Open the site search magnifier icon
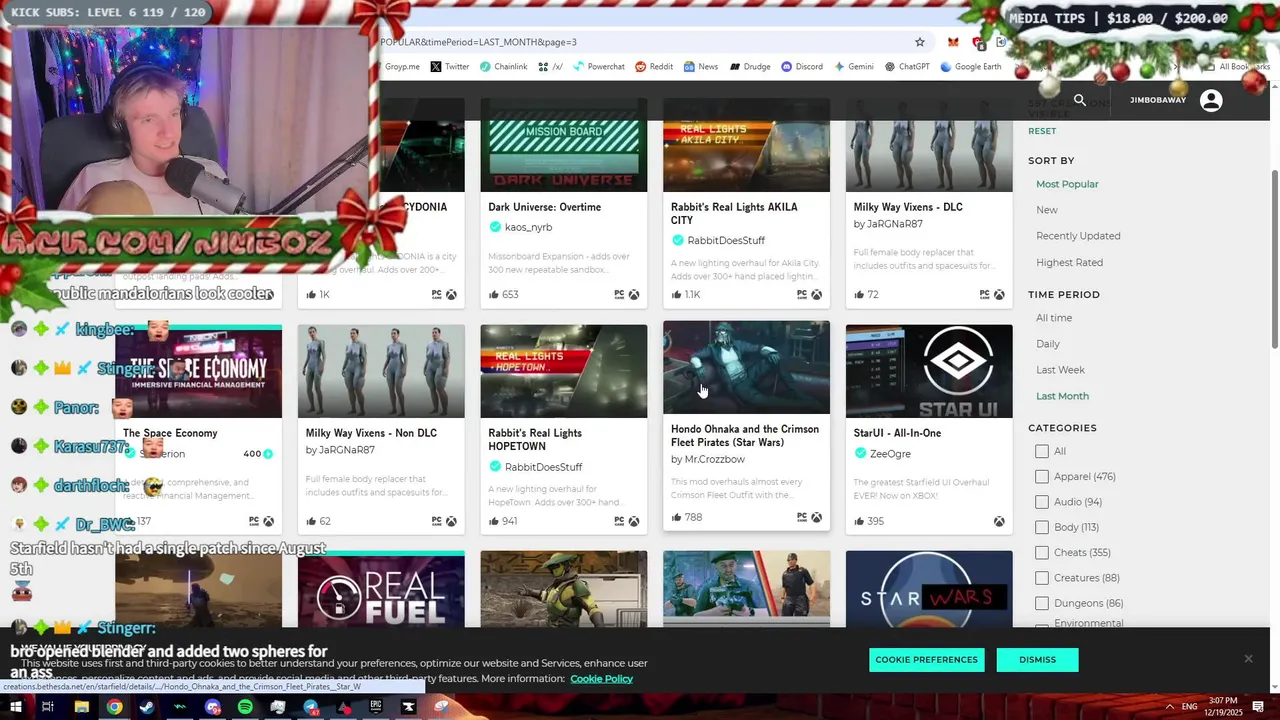The height and width of the screenshot is (720, 1280). [x=1079, y=100]
